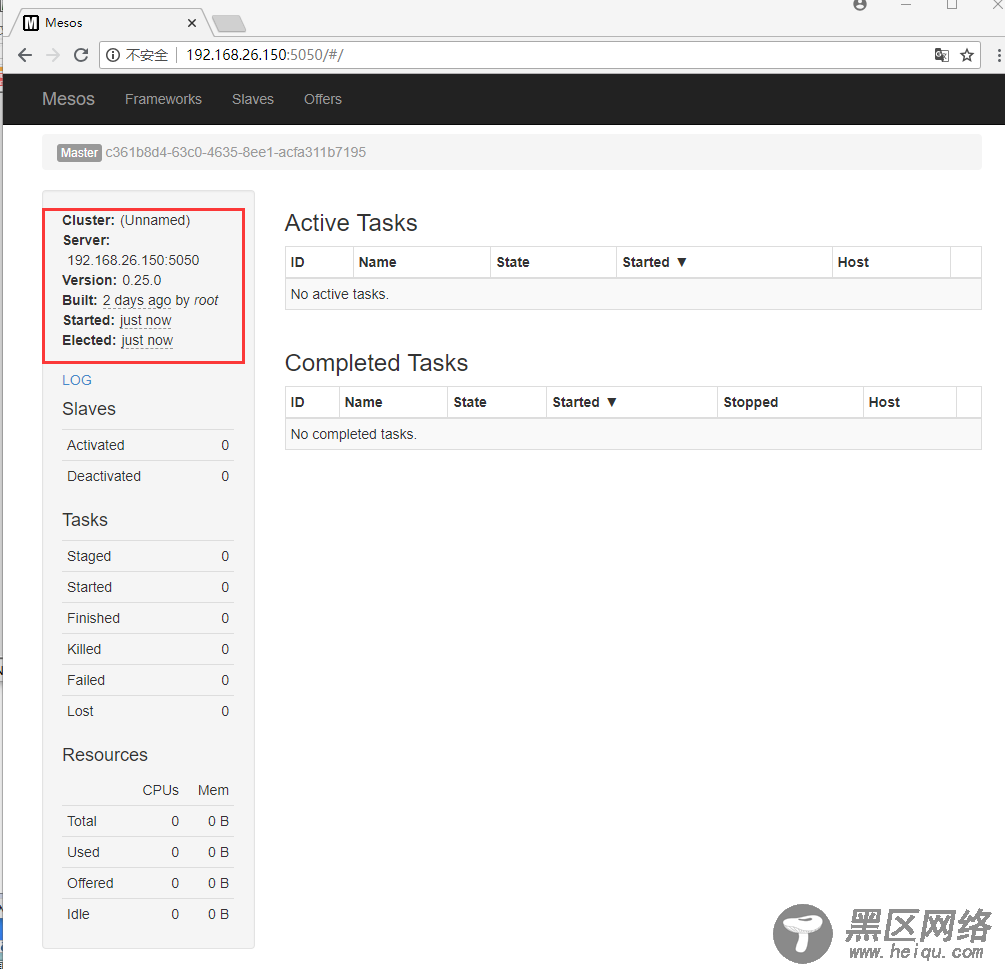Open the Chrome three-dot menu
The width and height of the screenshot is (1005, 969).
(x=999, y=55)
